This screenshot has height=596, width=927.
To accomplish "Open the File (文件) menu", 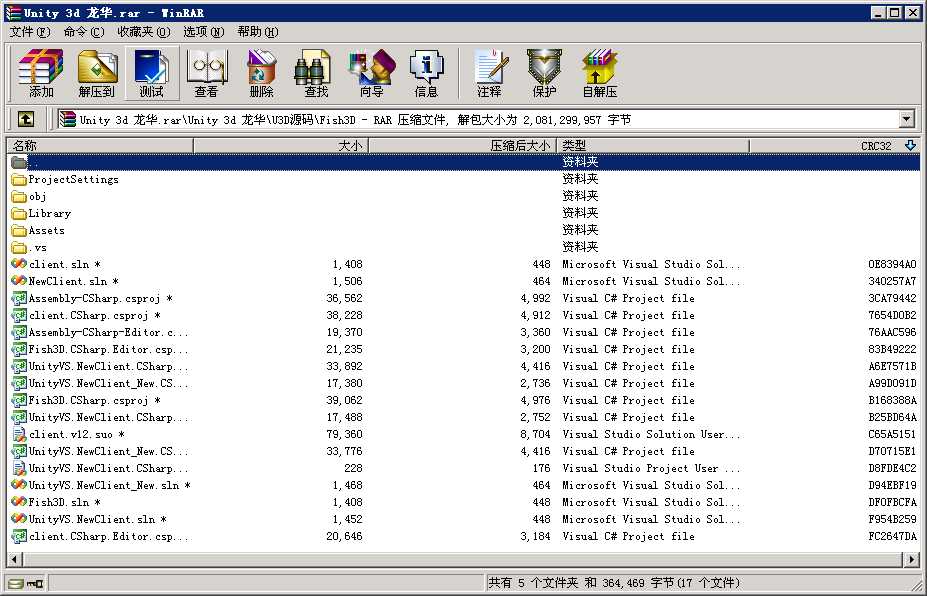I will pyautogui.click(x=30, y=32).
